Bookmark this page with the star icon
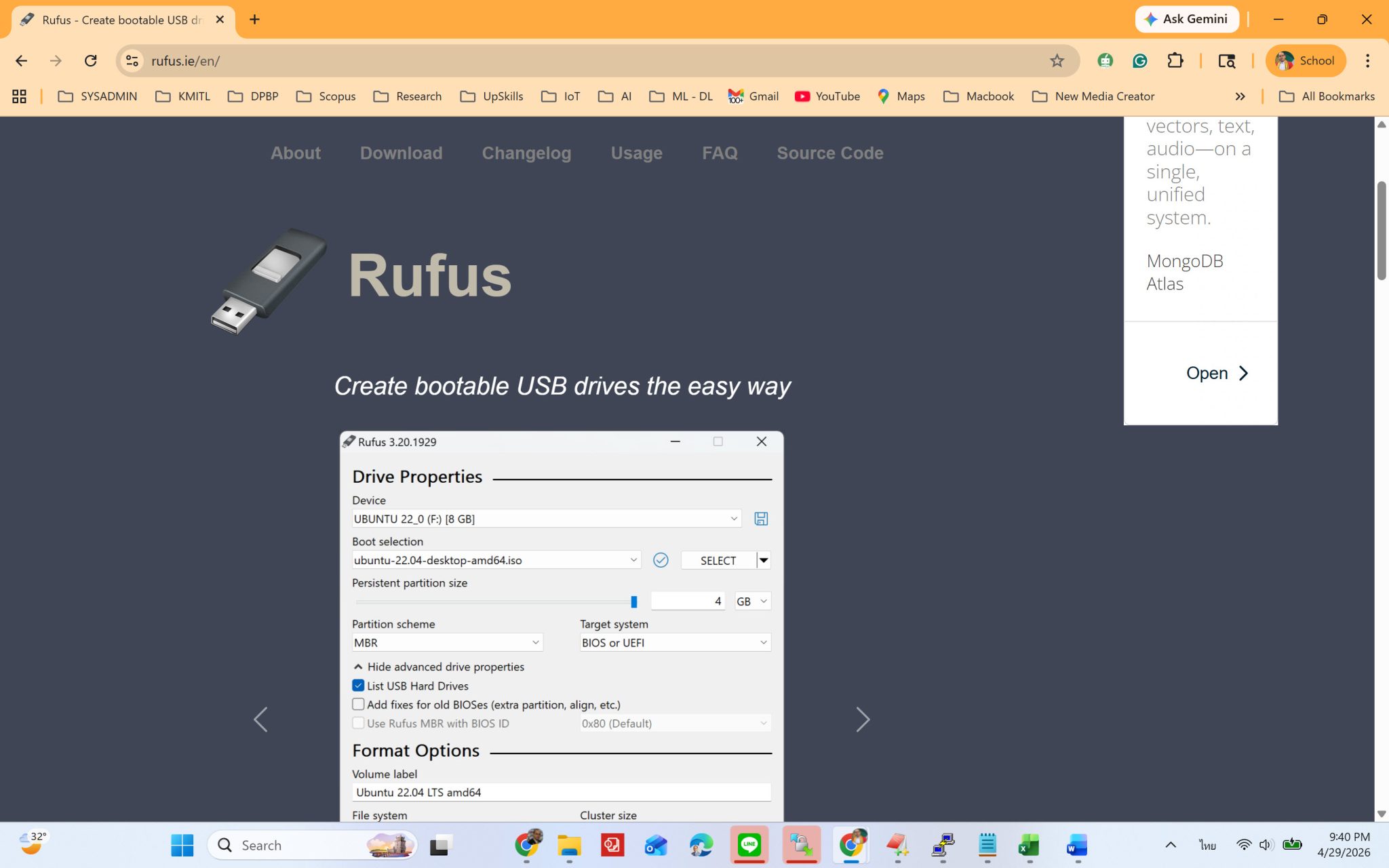Image resolution: width=1389 pixels, height=868 pixels. click(1057, 61)
